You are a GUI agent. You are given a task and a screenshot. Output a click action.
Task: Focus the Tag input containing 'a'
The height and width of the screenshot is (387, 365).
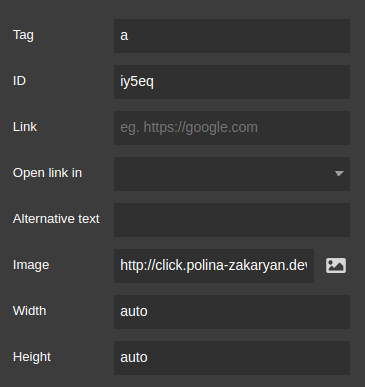[232, 36]
